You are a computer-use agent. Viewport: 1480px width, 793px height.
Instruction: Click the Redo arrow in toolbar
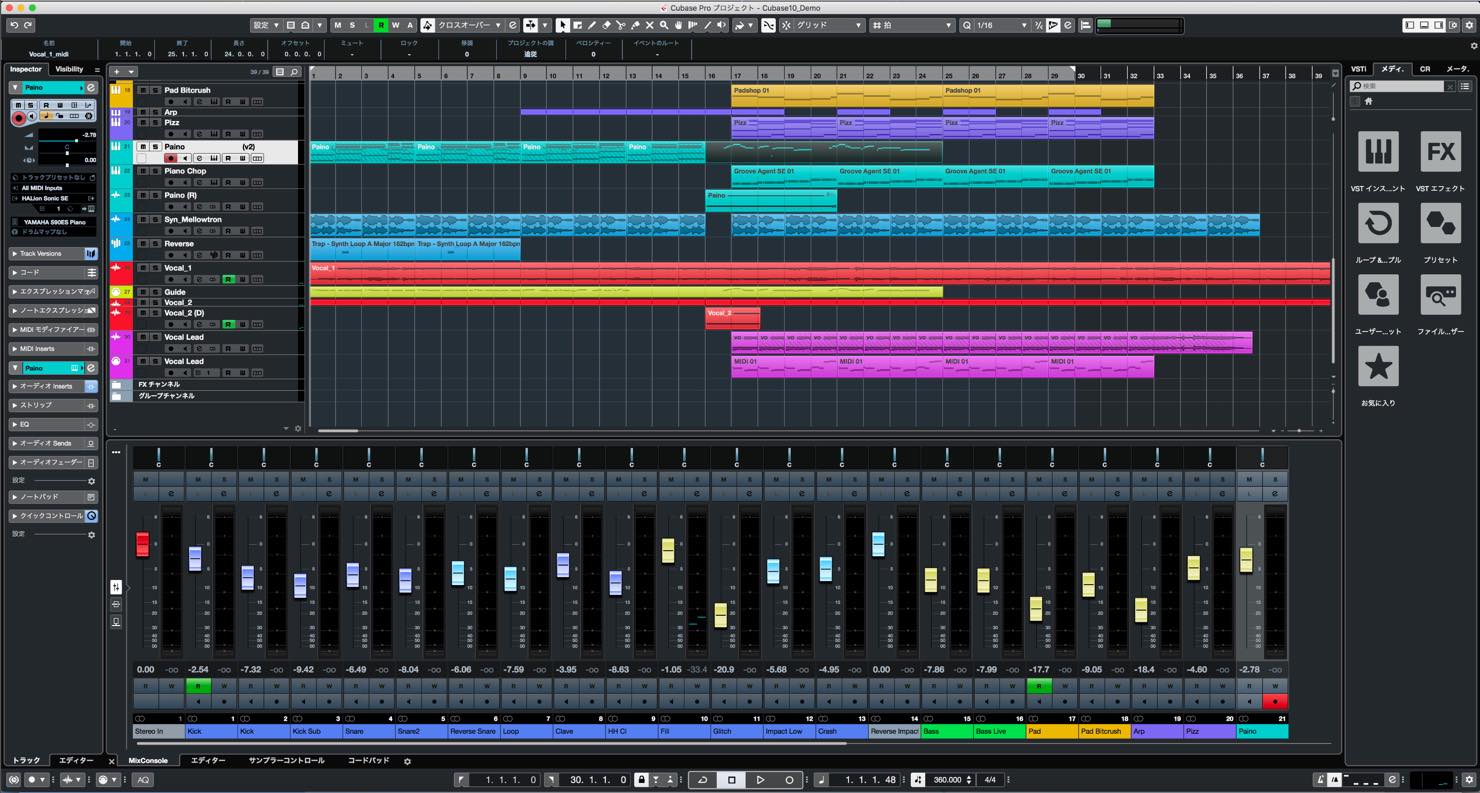tap(28, 25)
